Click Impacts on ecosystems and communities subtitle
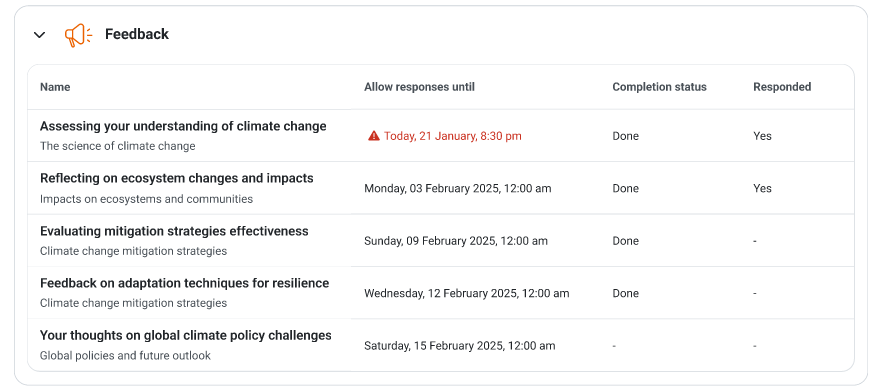The image size is (878, 390). tap(146, 199)
